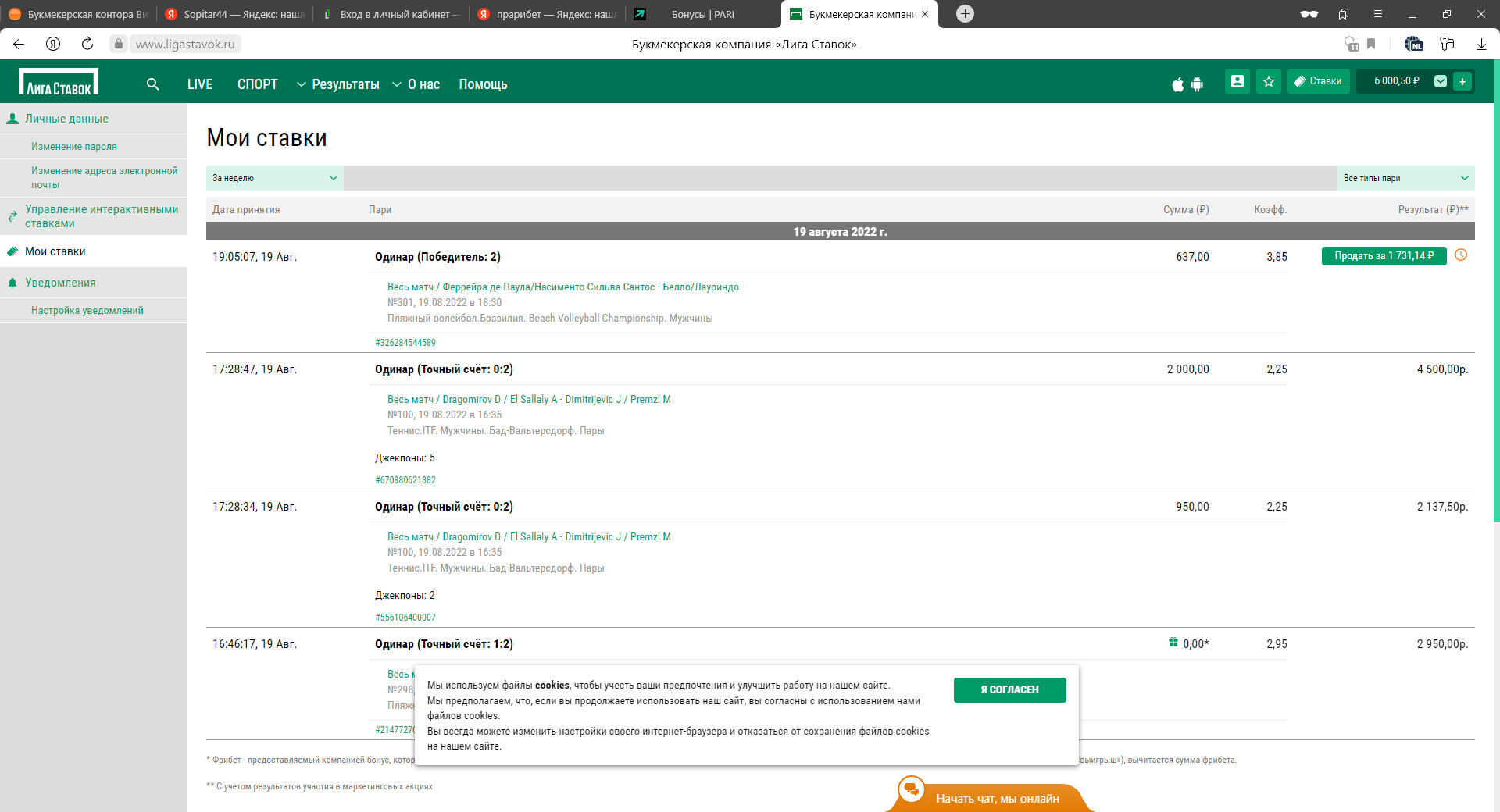
Task: Open new browser tab with plus
Action: 966,13
